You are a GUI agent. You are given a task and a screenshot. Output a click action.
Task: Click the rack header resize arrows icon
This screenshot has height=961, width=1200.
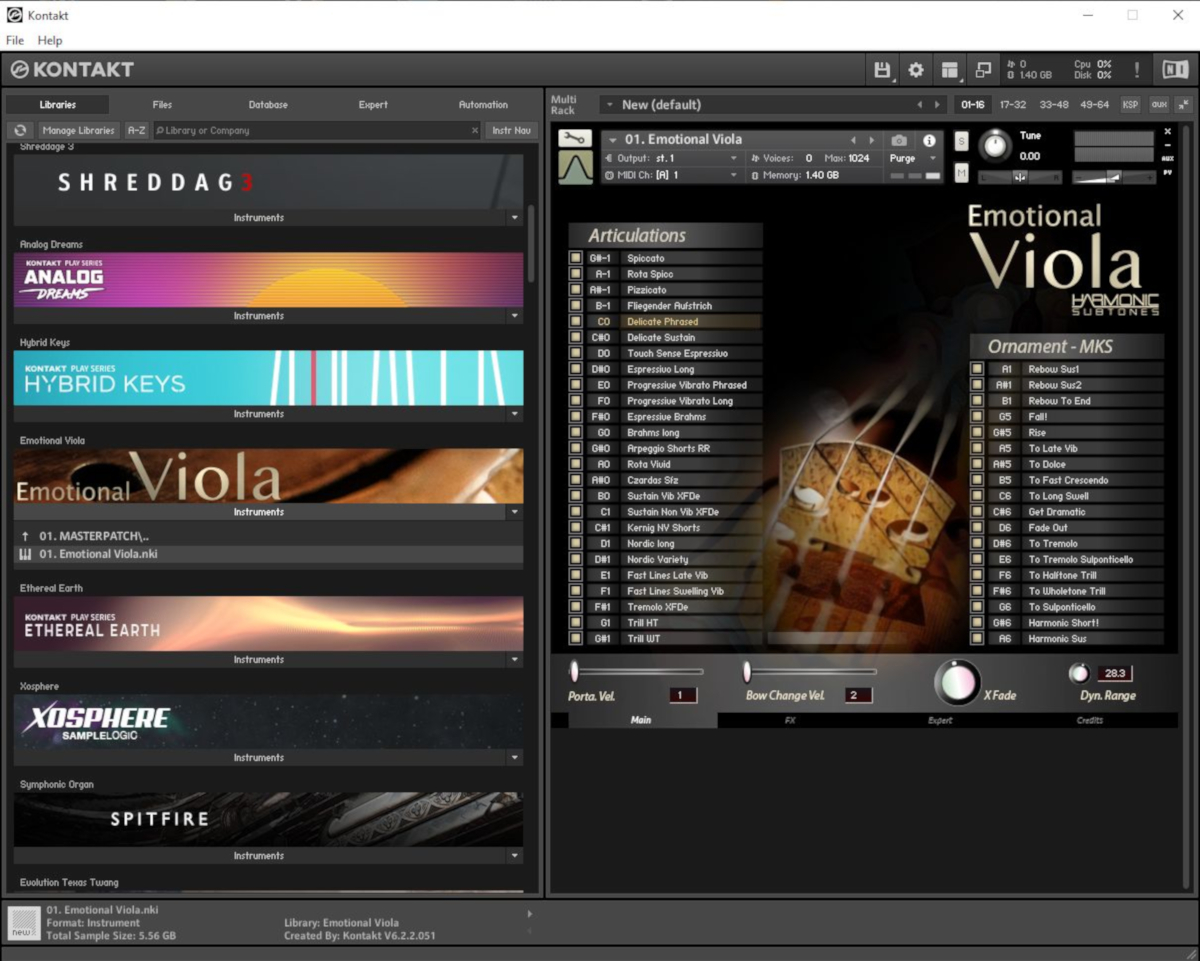point(1184,105)
